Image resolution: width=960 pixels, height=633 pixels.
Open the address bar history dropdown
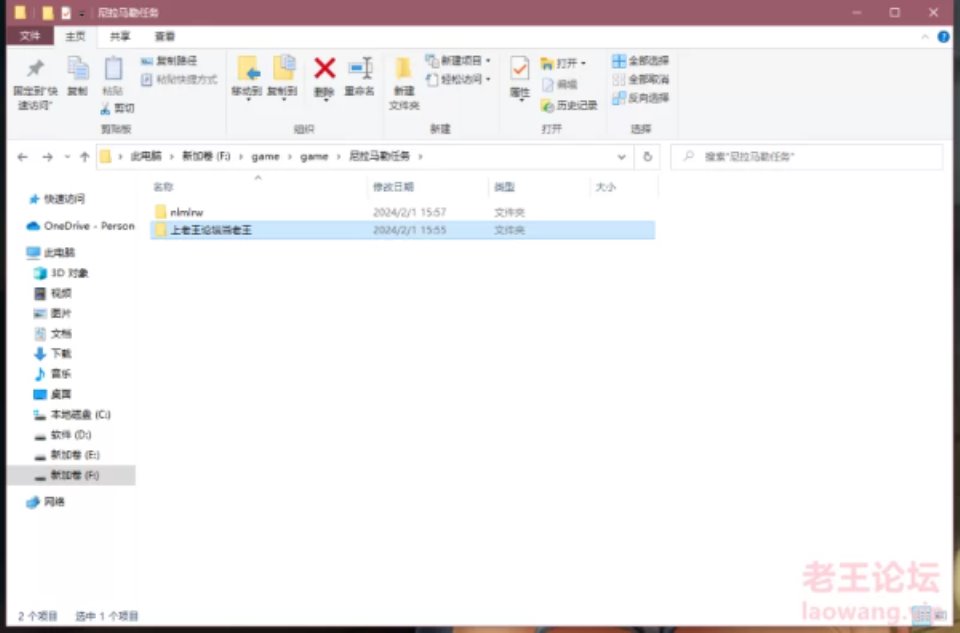tap(622, 157)
